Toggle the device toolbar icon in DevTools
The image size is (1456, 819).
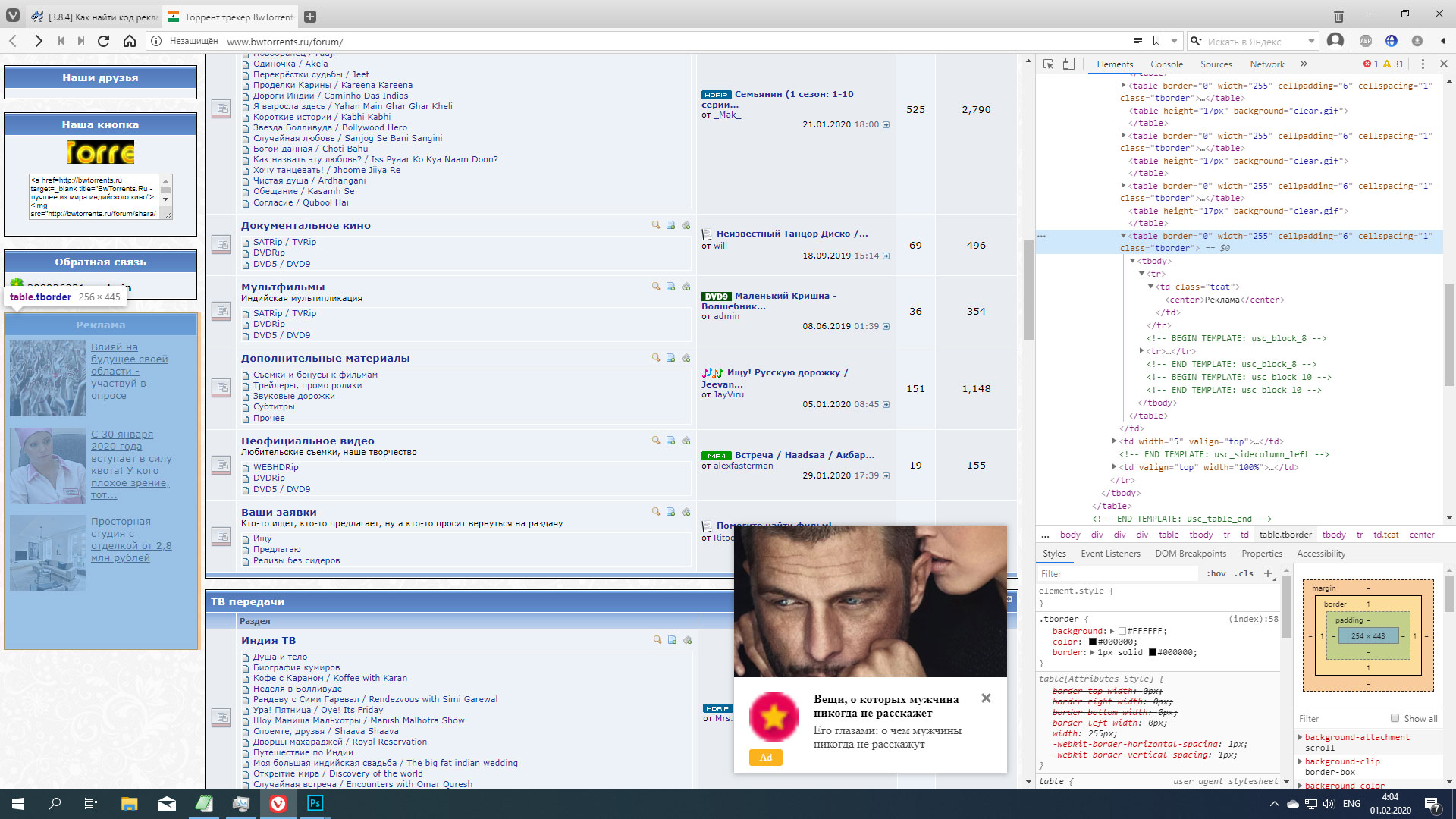click(1068, 64)
